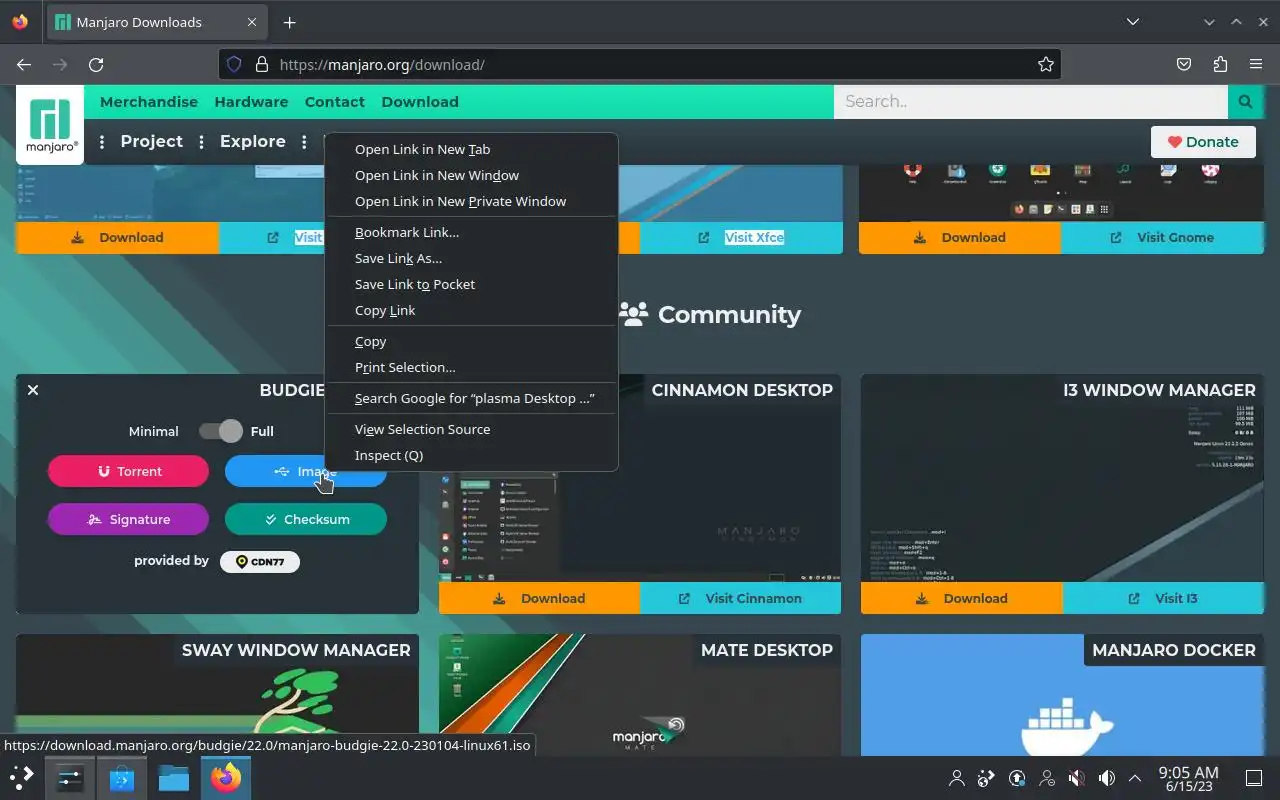Open the Dolphin file manager folder icon
Viewport: 1280px width, 800px height.
pos(173,777)
